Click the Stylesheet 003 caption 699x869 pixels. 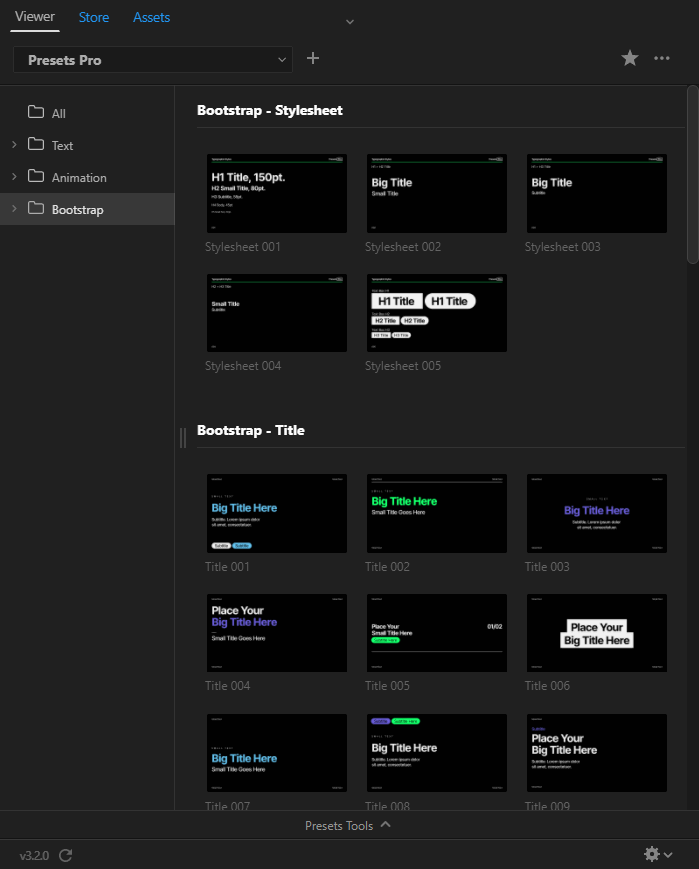(563, 247)
